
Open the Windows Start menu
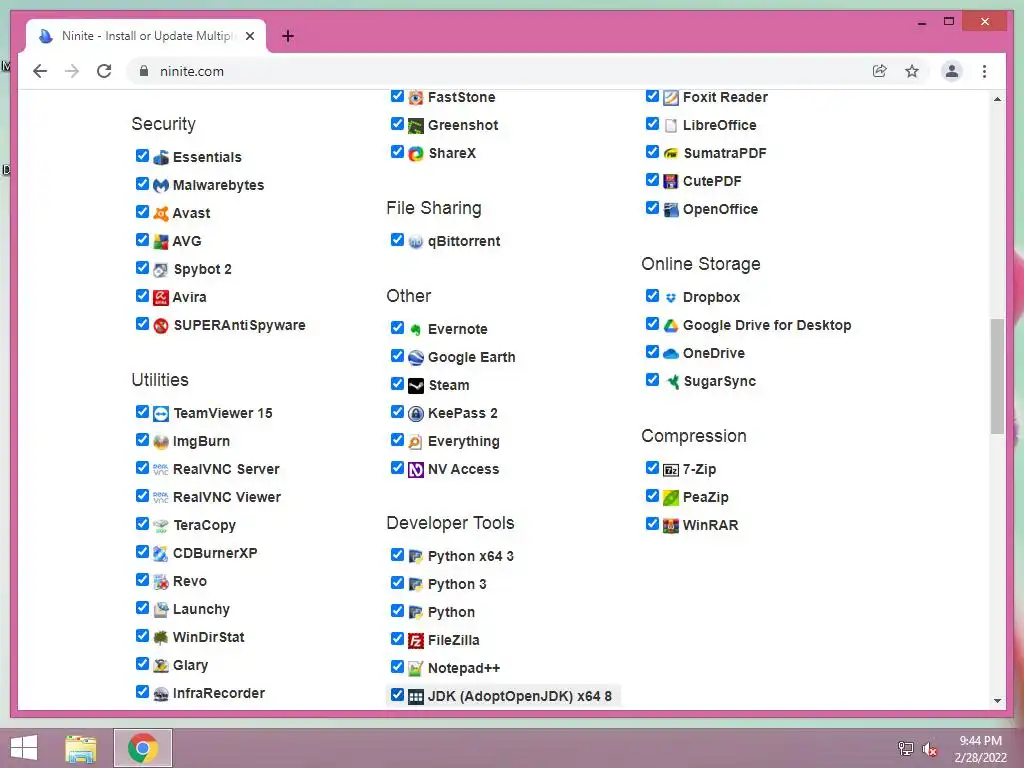[24, 748]
